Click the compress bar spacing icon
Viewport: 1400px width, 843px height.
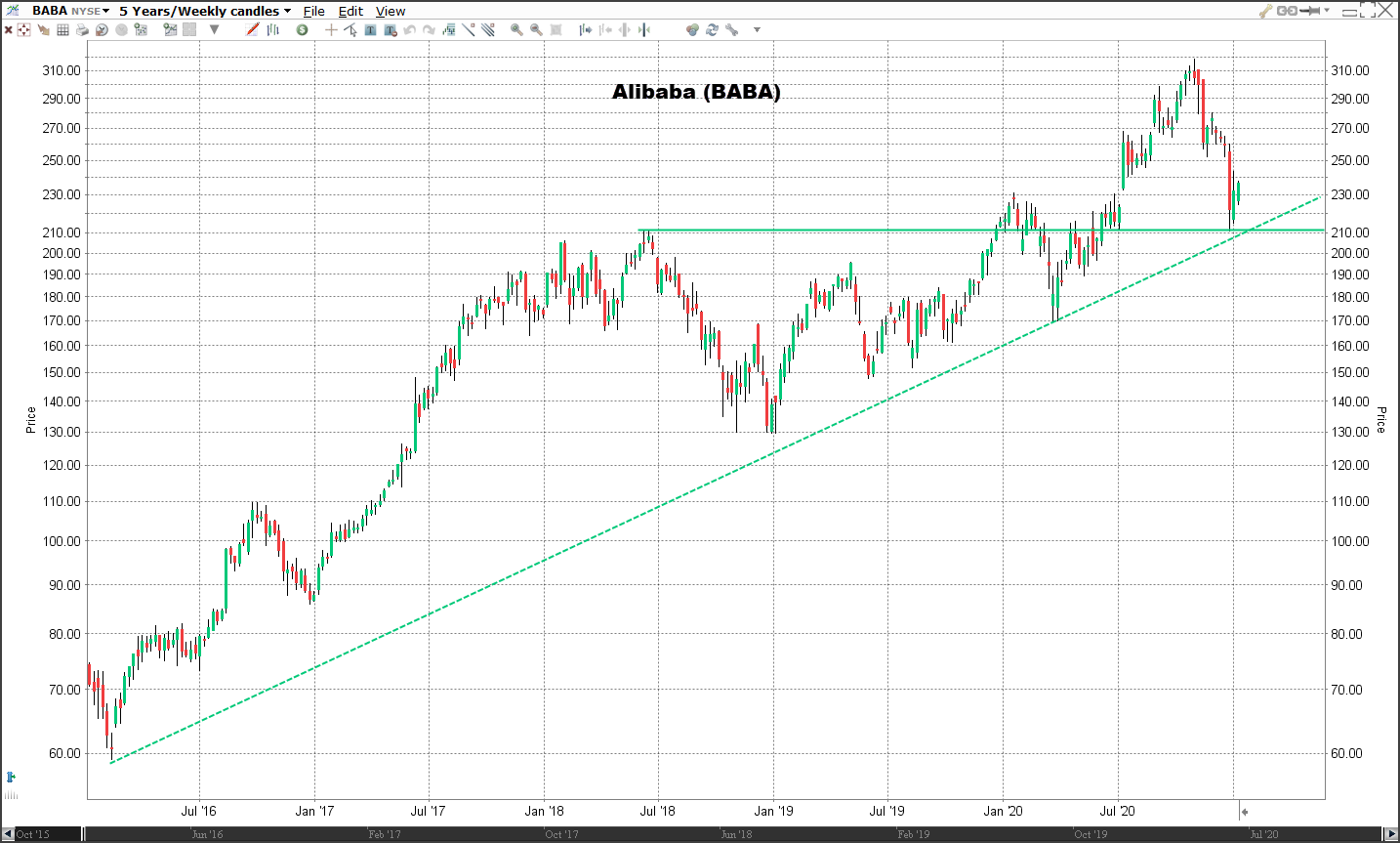click(644, 30)
